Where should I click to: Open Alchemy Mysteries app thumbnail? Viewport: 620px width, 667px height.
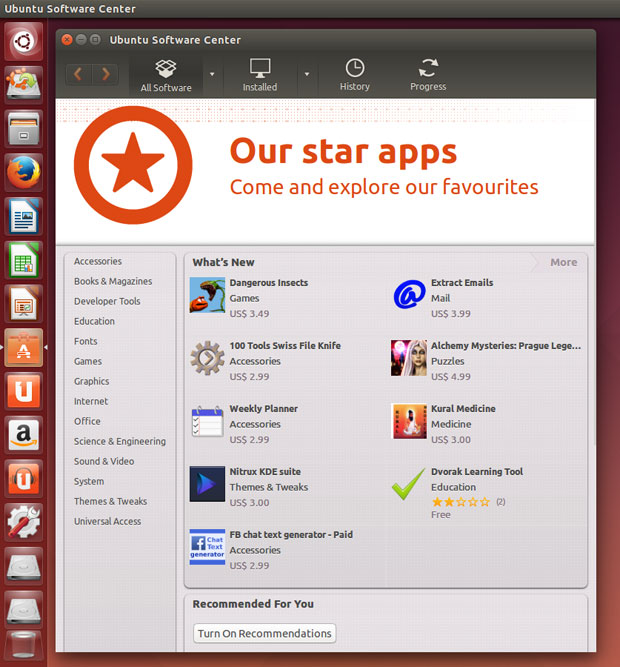coord(409,358)
